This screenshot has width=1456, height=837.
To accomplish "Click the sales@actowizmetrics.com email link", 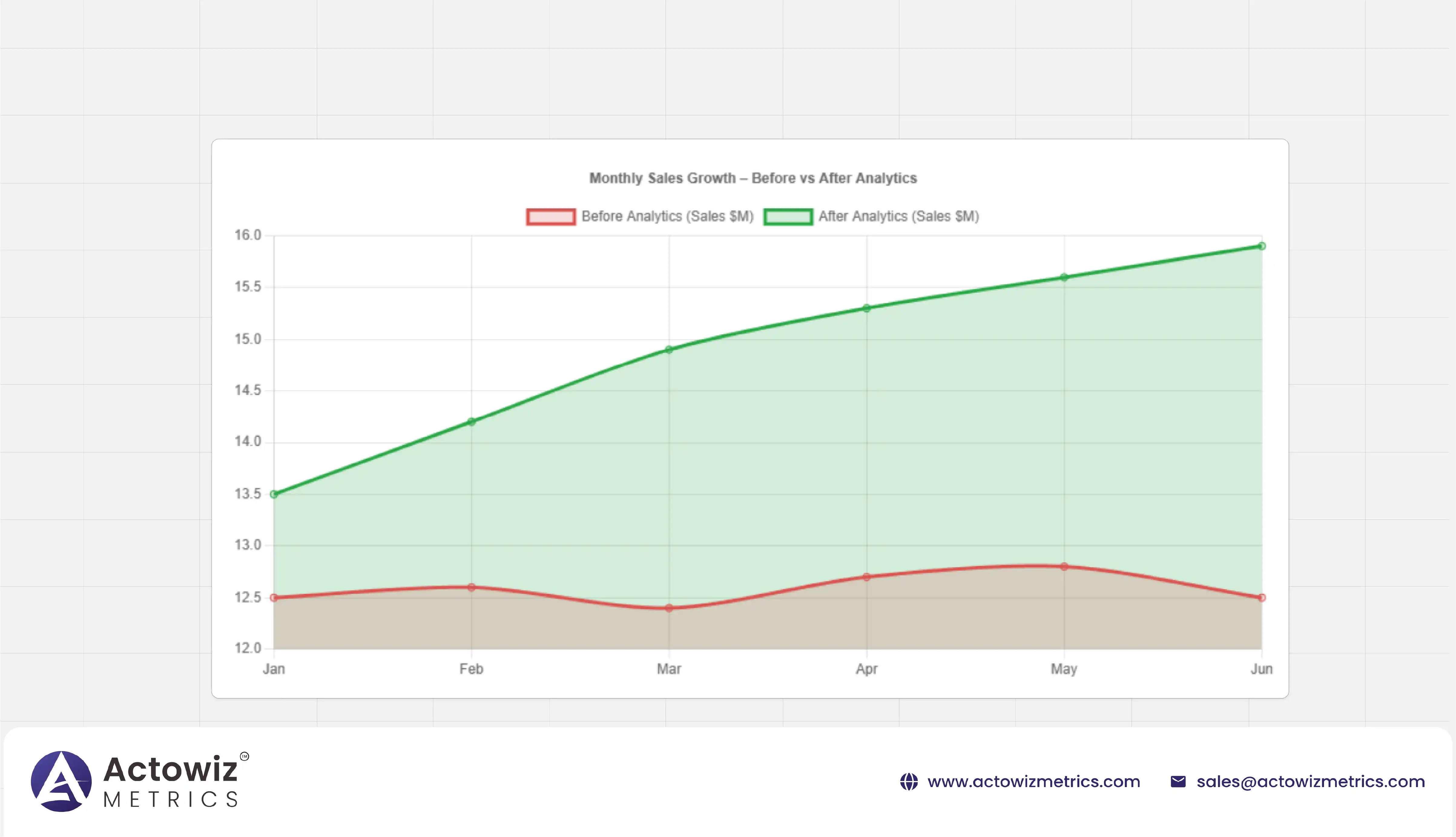I will pyautogui.click(x=1311, y=782).
